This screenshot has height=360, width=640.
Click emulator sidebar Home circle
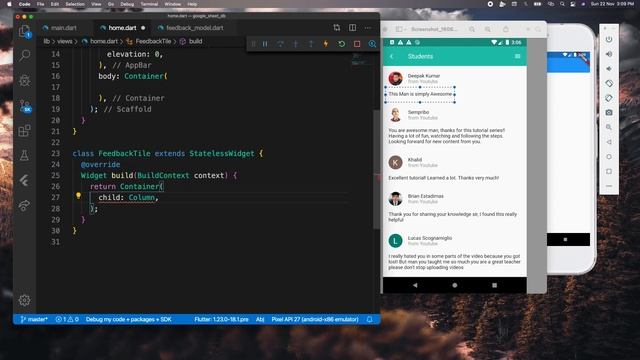pyautogui.click(x=609, y=157)
